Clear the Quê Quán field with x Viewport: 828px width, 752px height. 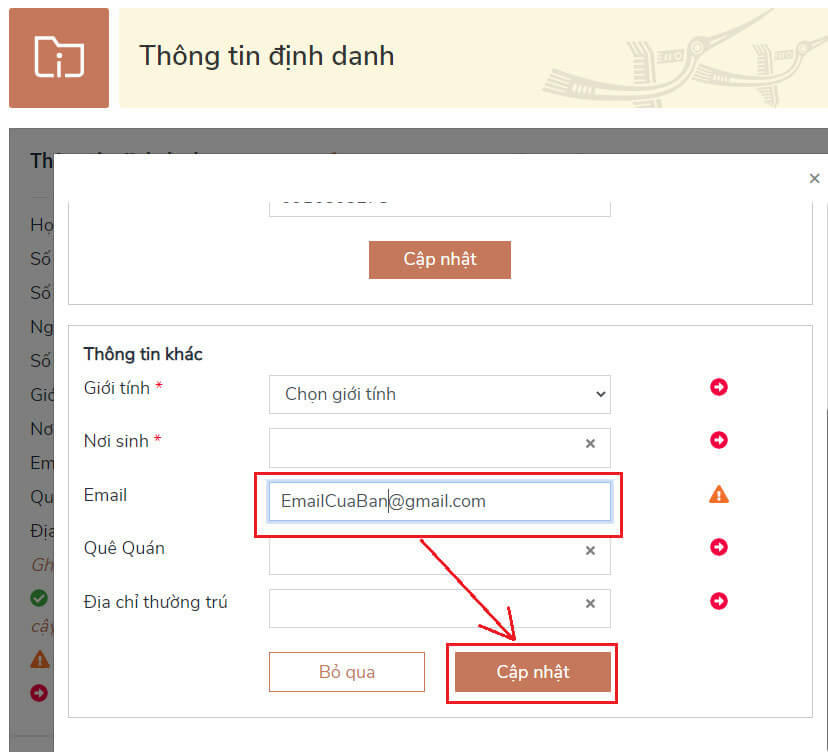(x=590, y=551)
